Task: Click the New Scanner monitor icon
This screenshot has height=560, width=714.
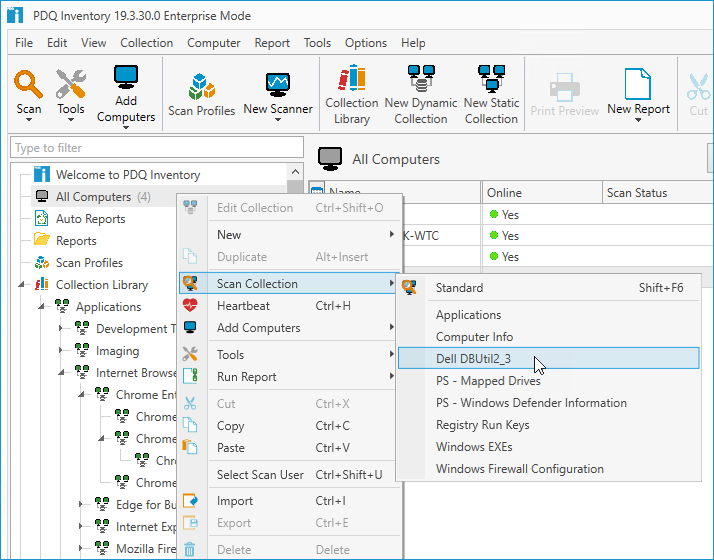Action: (x=278, y=85)
